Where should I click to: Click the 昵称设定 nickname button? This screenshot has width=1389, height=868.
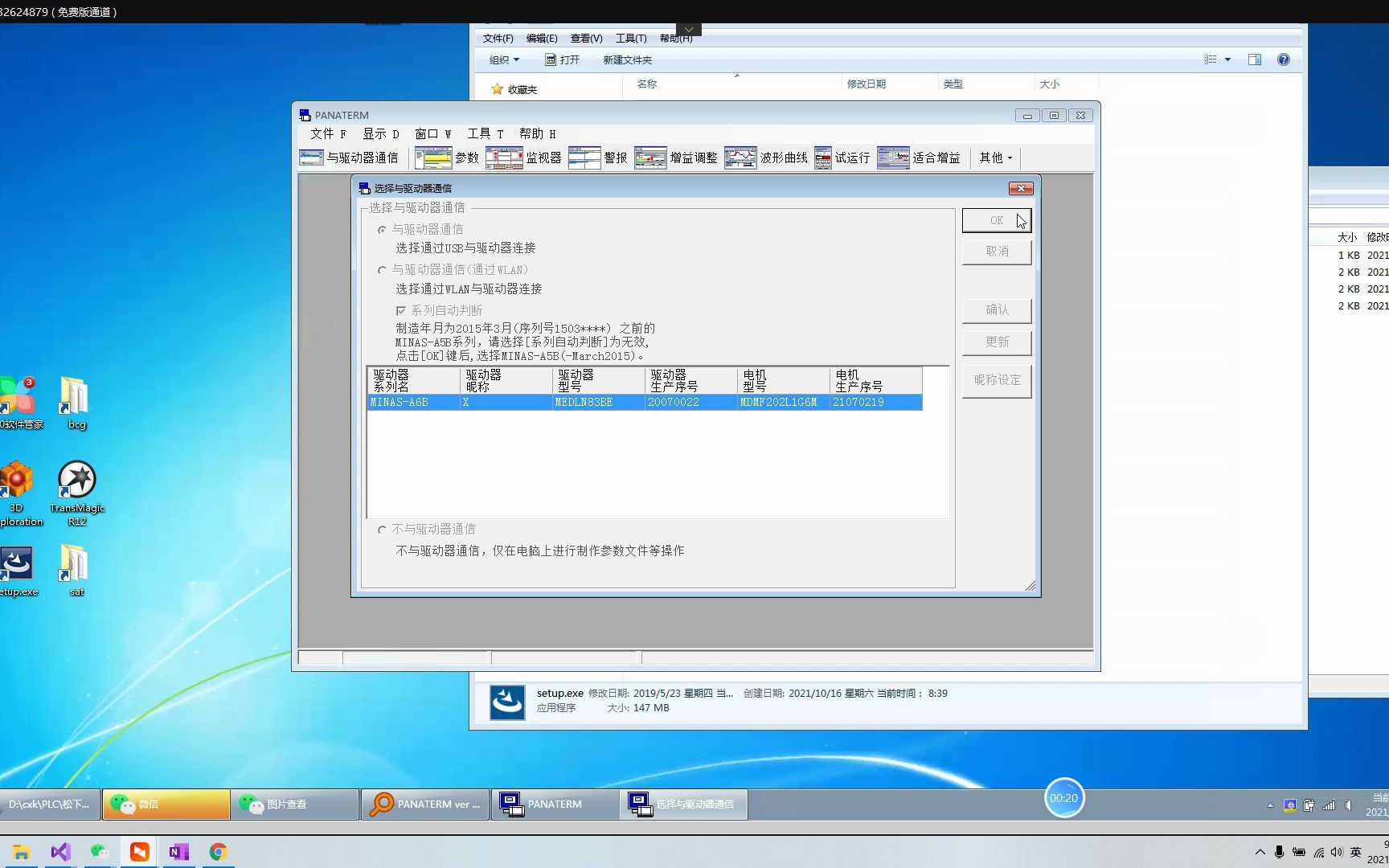click(x=997, y=380)
